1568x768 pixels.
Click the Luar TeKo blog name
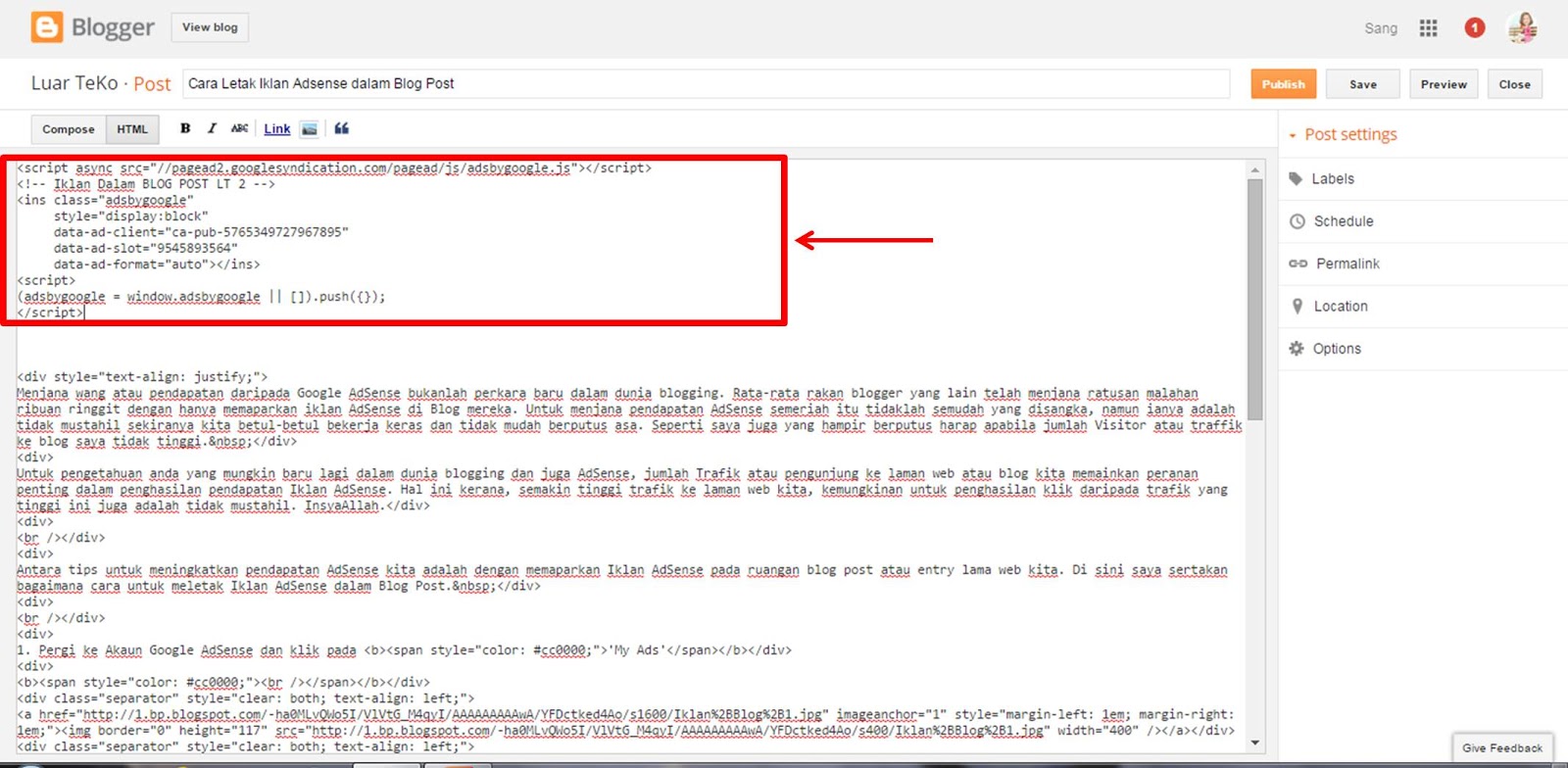tap(74, 83)
